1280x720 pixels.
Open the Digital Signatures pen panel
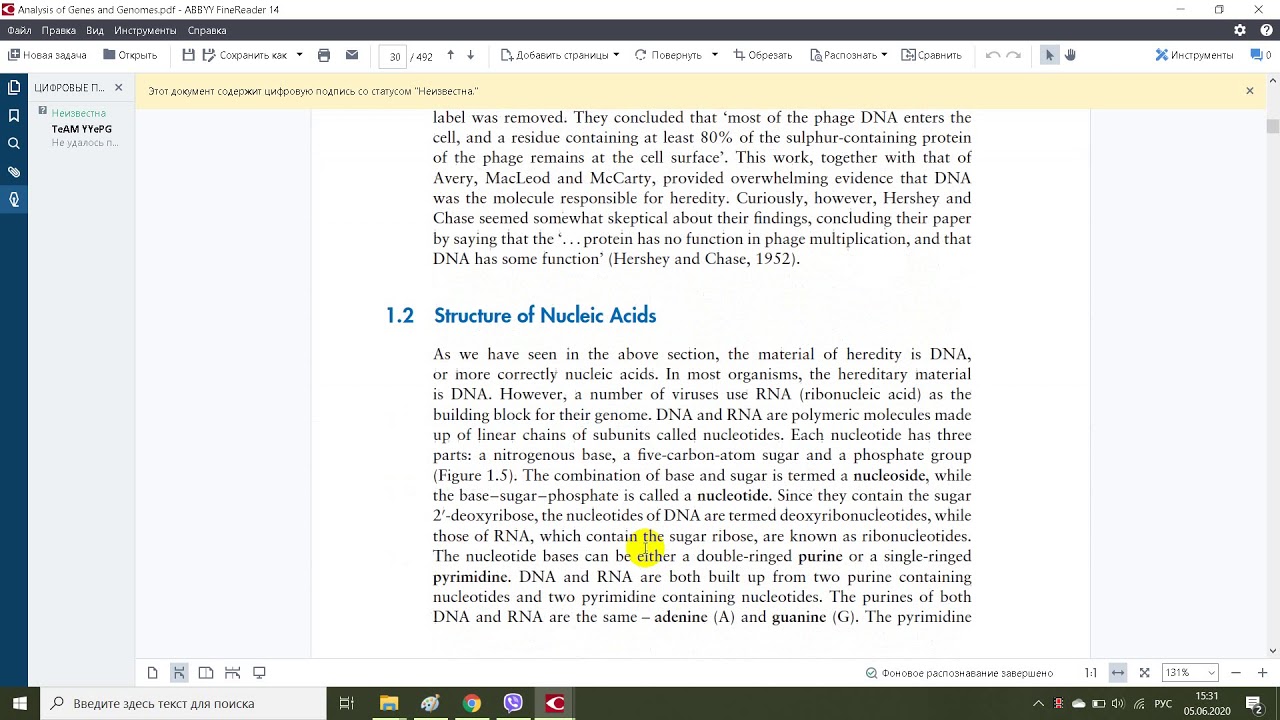(14, 200)
